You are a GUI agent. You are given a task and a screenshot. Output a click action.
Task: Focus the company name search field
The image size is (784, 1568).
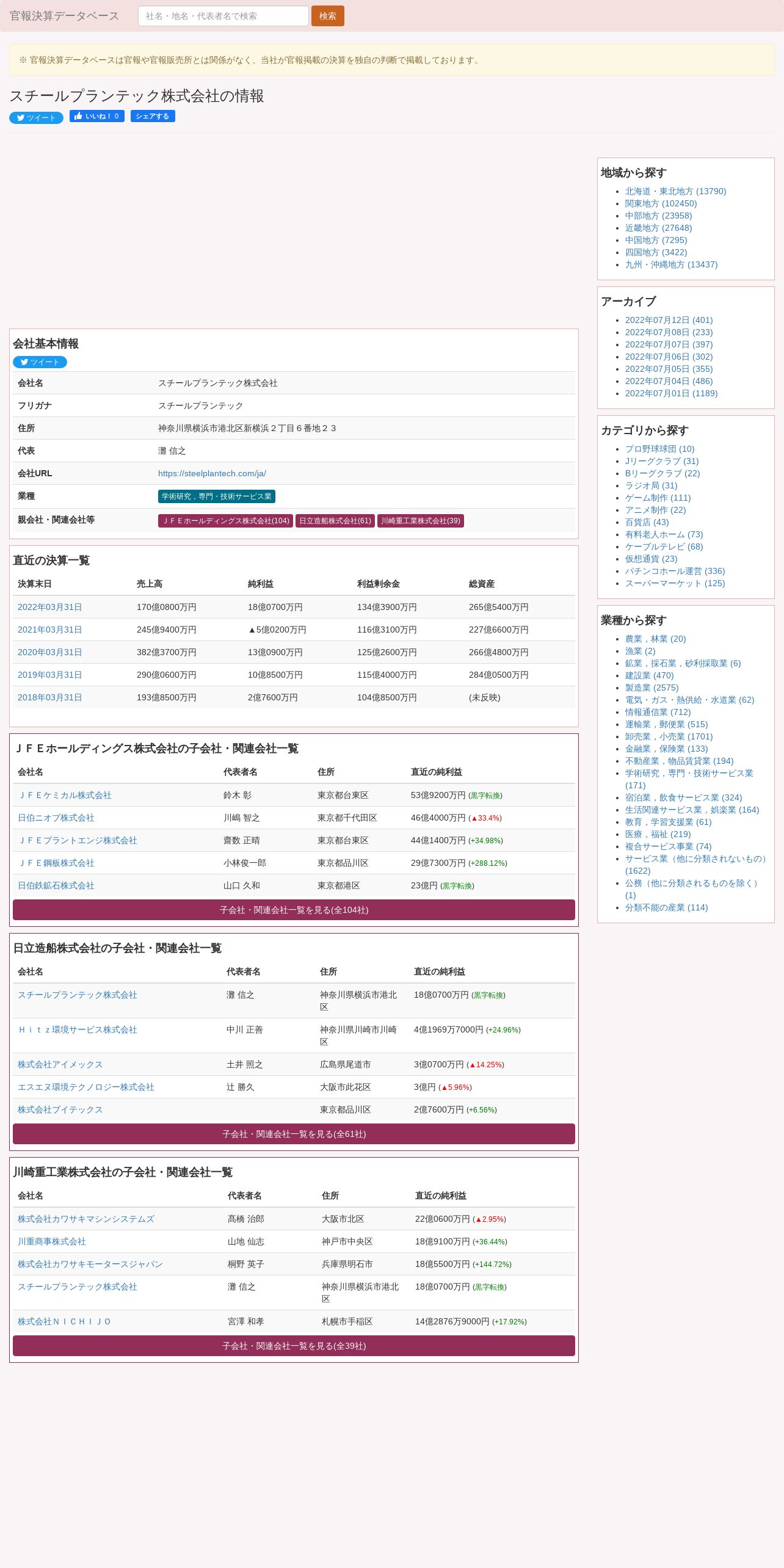pyautogui.click(x=223, y=16)
